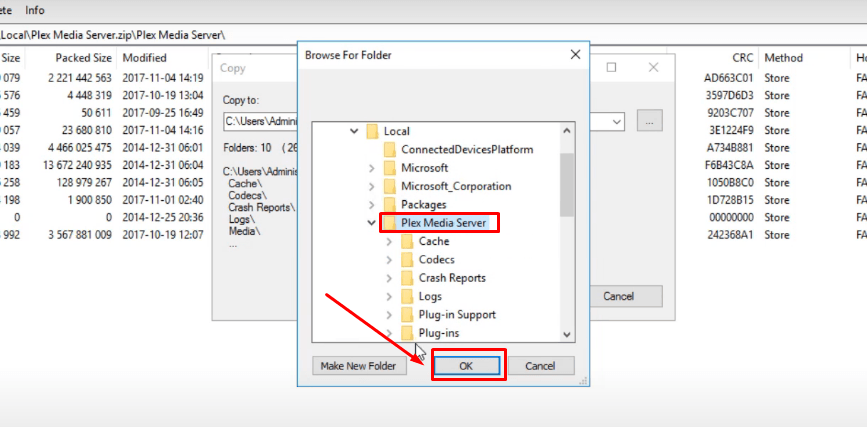Sort by Size column header
Image resolution: width=867 pixels, height=427 pixels.
(11, 58)
